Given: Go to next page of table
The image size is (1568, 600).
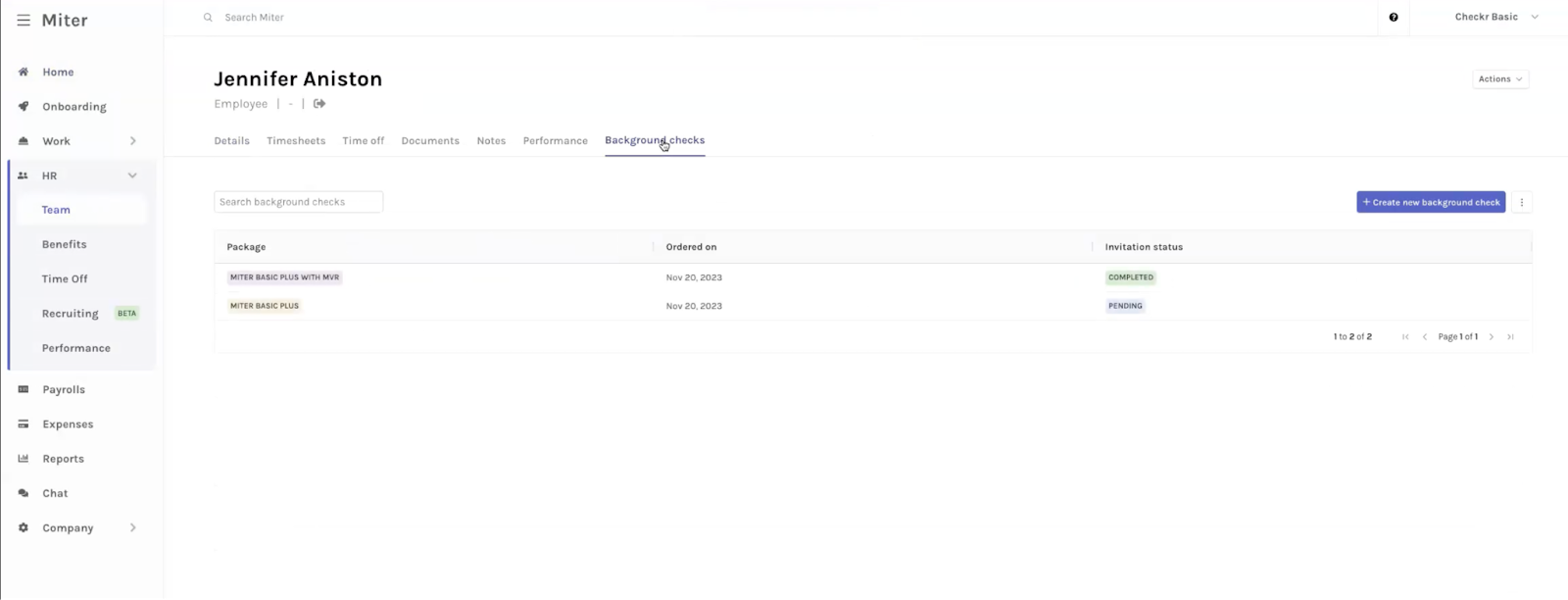Looking at the screenshot, I should pos(1492,337).
